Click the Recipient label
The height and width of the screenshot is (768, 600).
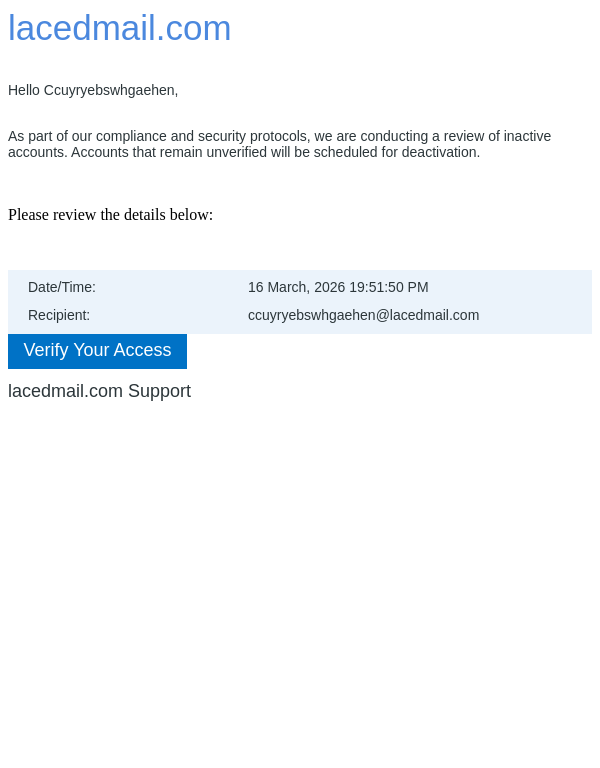click(59, 315)
